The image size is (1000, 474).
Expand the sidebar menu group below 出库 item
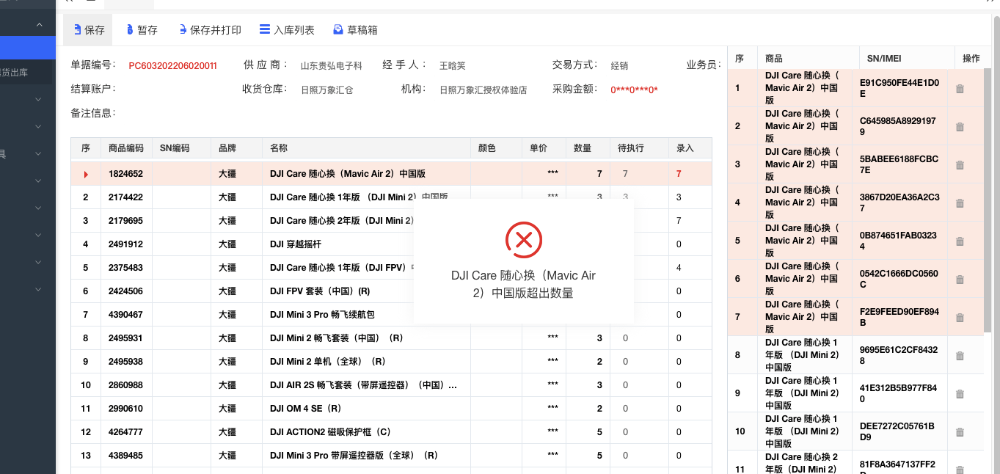(x=38, y=99)
